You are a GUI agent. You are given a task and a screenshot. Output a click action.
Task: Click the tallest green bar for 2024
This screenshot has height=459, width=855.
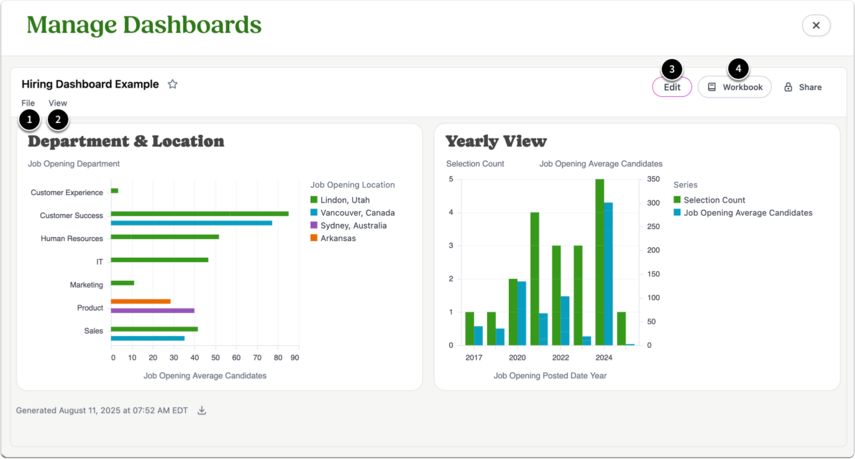click(600, 262)
